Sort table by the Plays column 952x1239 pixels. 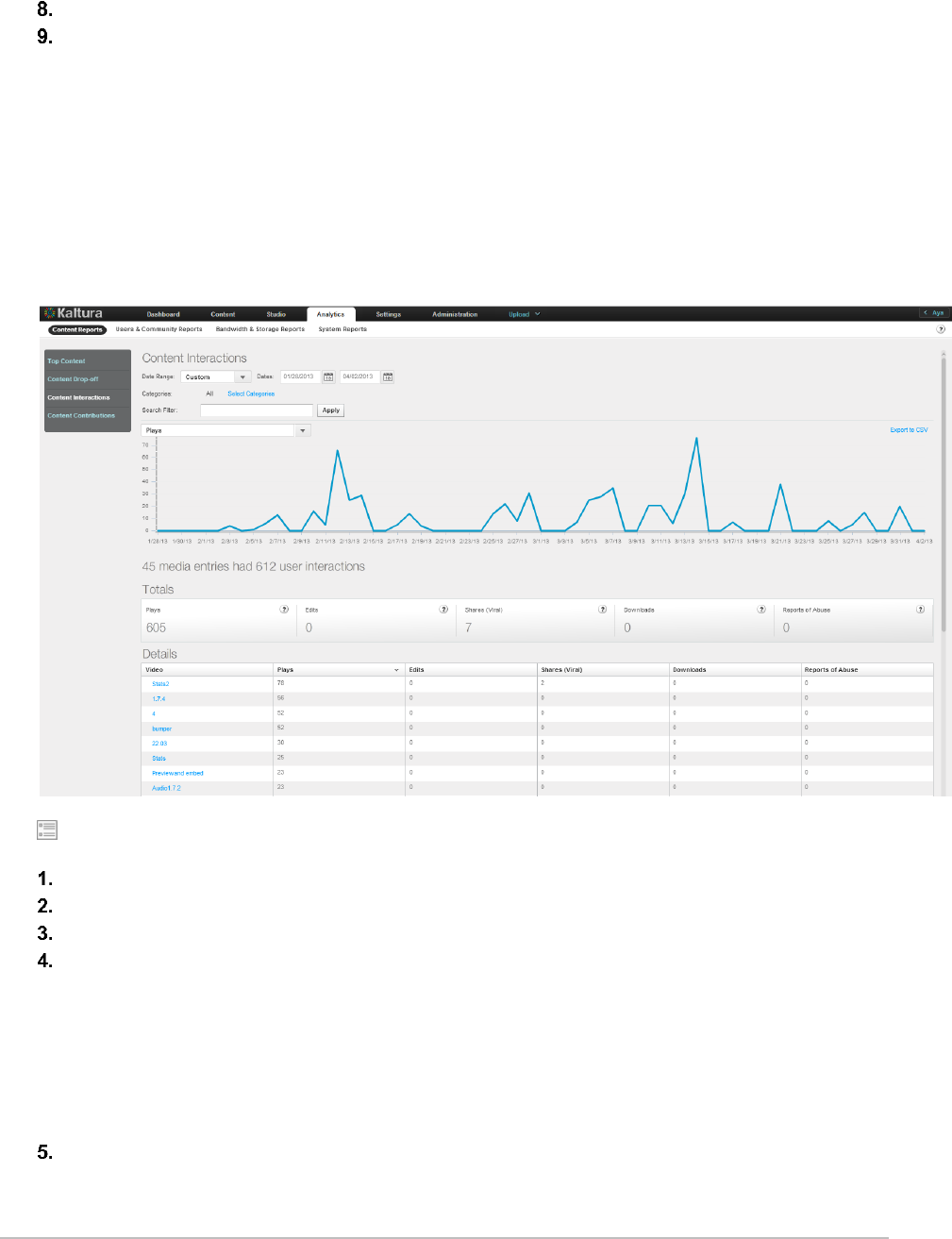339,669
